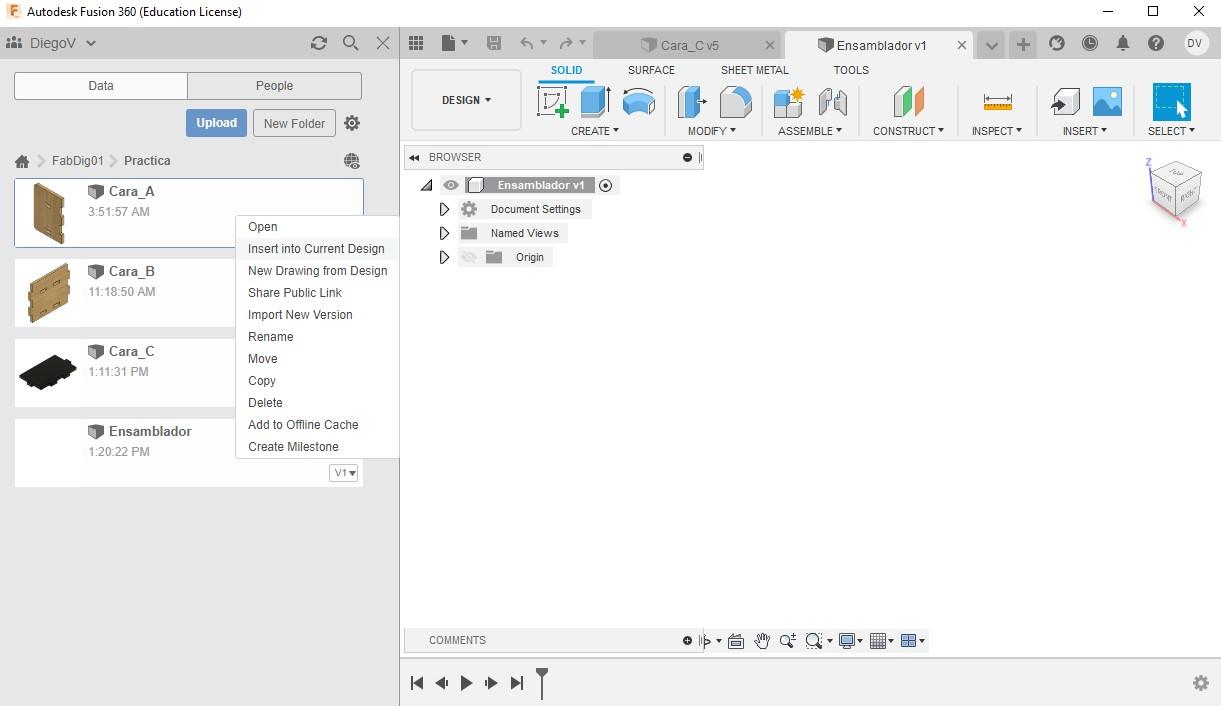Activate the Select tool
The width and height of the screenshot is (1221, 706).
click(x=1171, y=102)
